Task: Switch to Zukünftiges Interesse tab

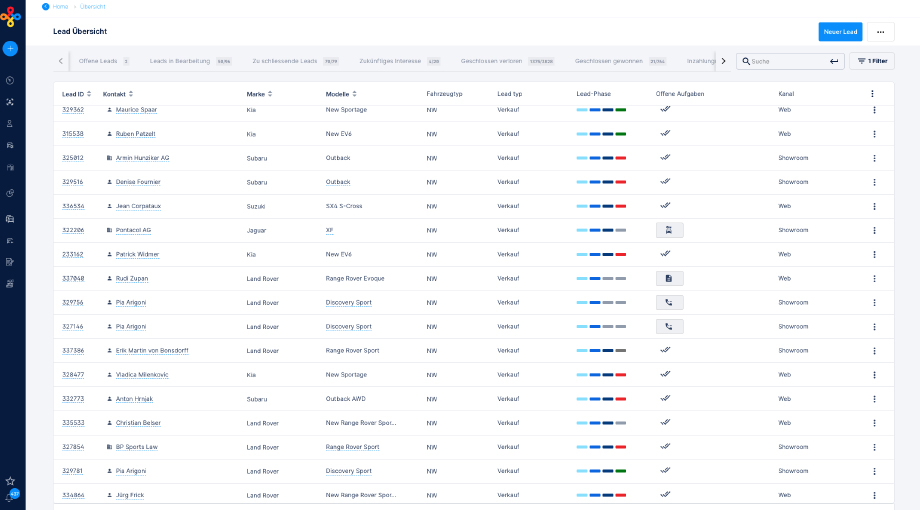Action: click(400, 61)
